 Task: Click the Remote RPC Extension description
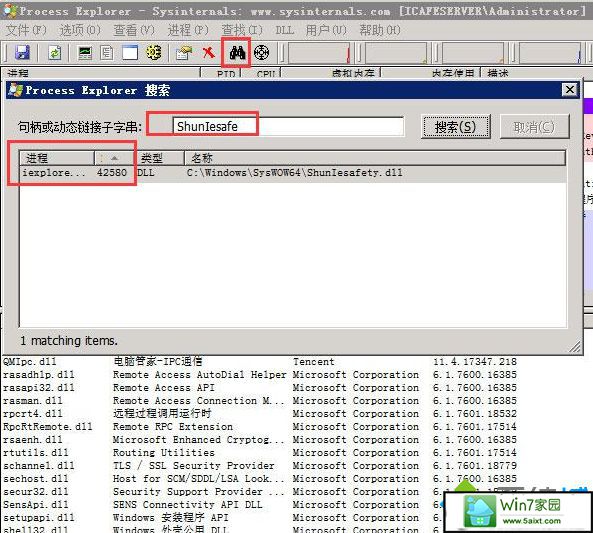point(173,427)
